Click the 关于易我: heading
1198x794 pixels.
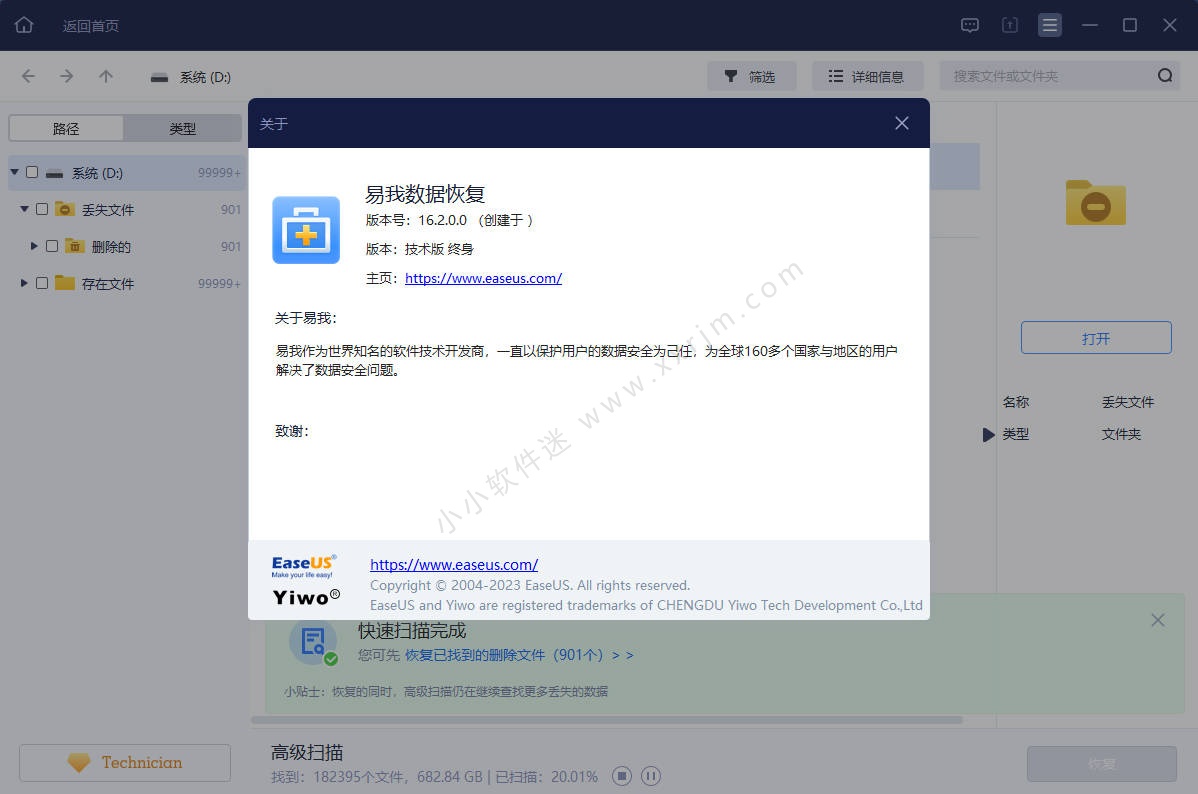pos(306,318)
